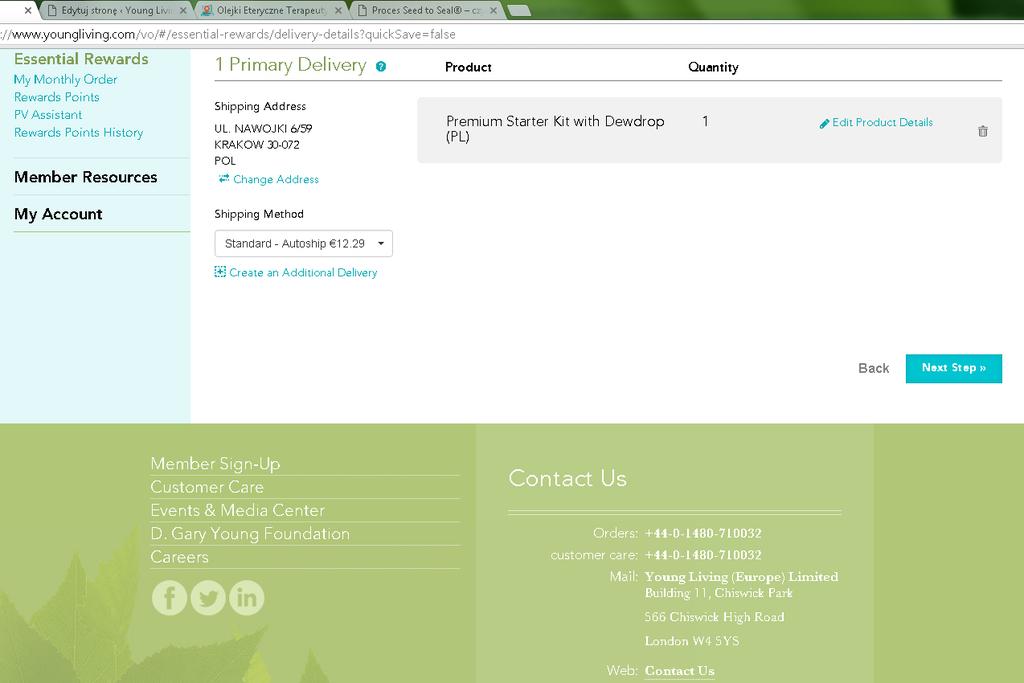
Task: Open PV Assistant link
Action: 48,114
